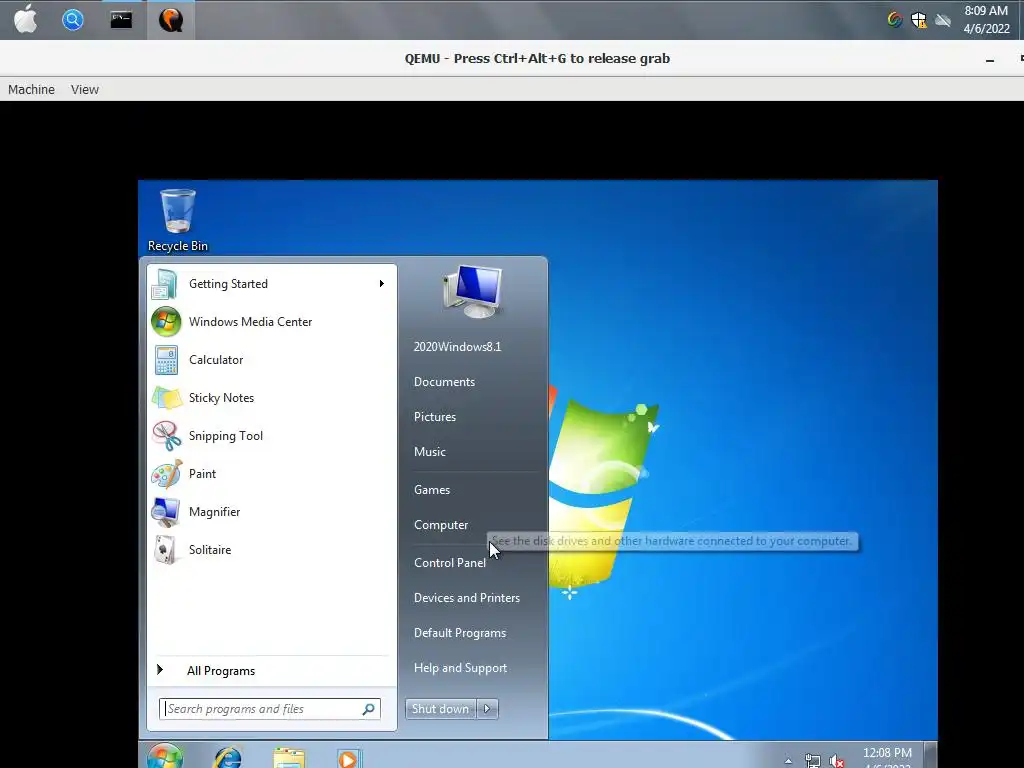Select the QEMU app icon in top bar
Screen dimensions: 1024x768
coord(170,20)
